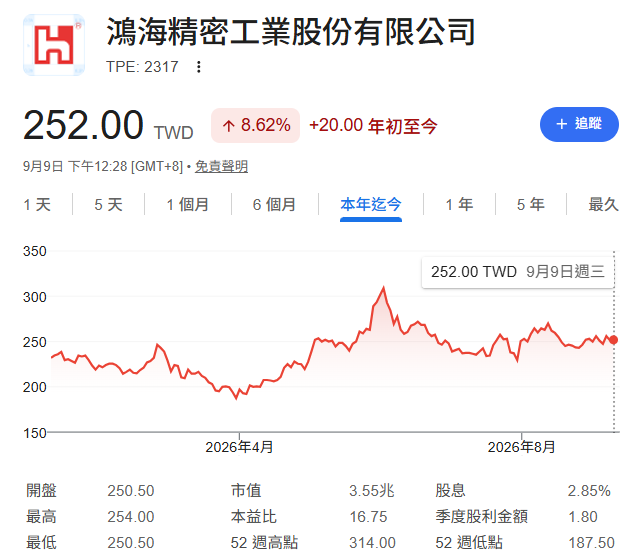Open the 免責聲明 disclaimer link
Viewport: 630px width, 556px height.
221,166
